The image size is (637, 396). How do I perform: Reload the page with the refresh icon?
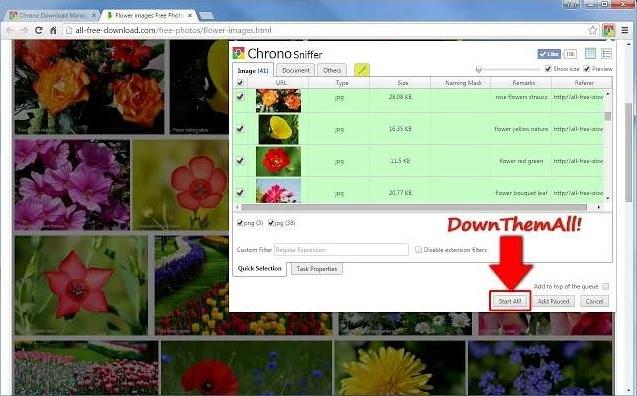point(39,30)
